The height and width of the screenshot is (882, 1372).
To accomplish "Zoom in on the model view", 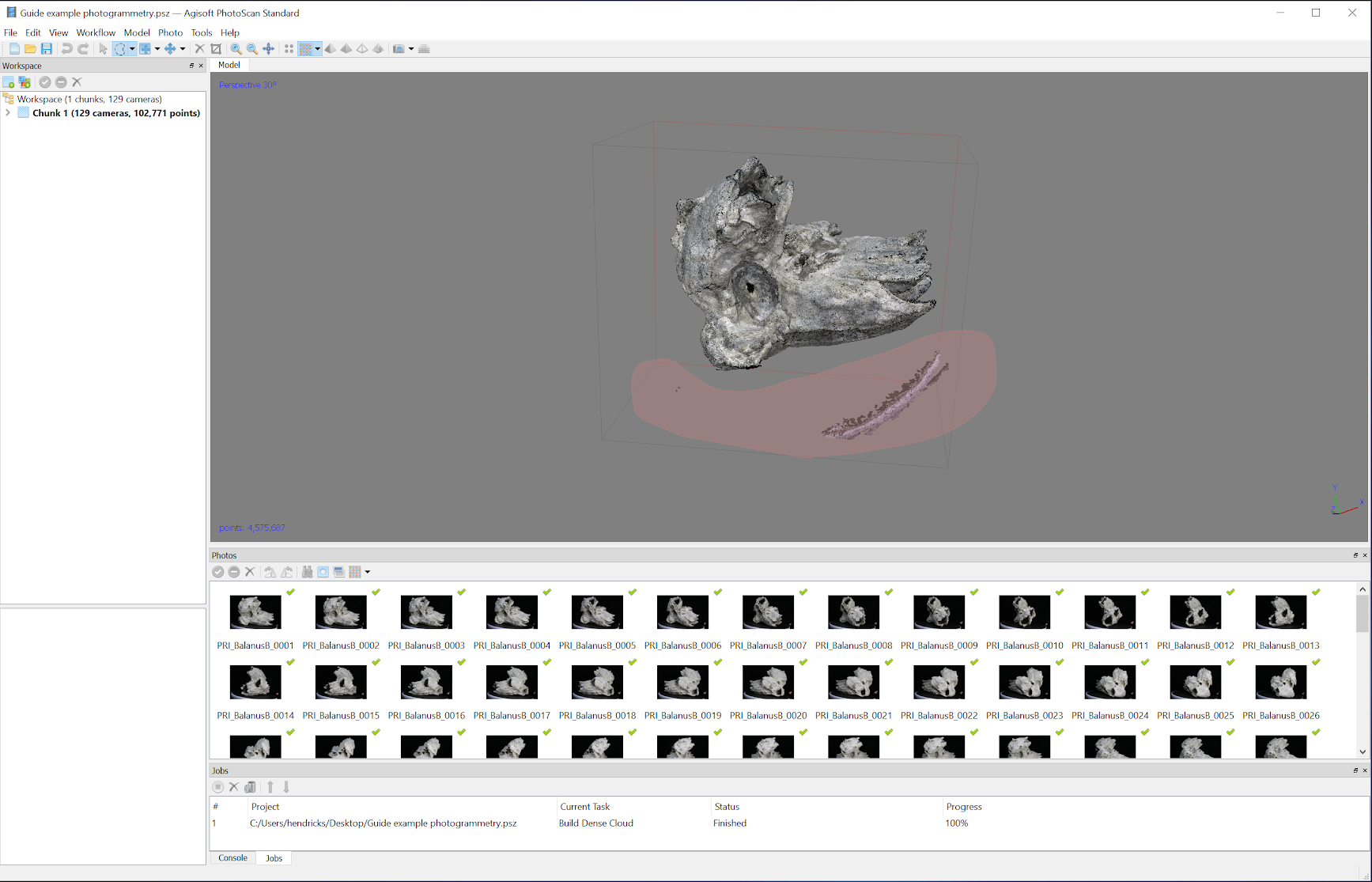I will pyautogui.click(x=236, y=49).
